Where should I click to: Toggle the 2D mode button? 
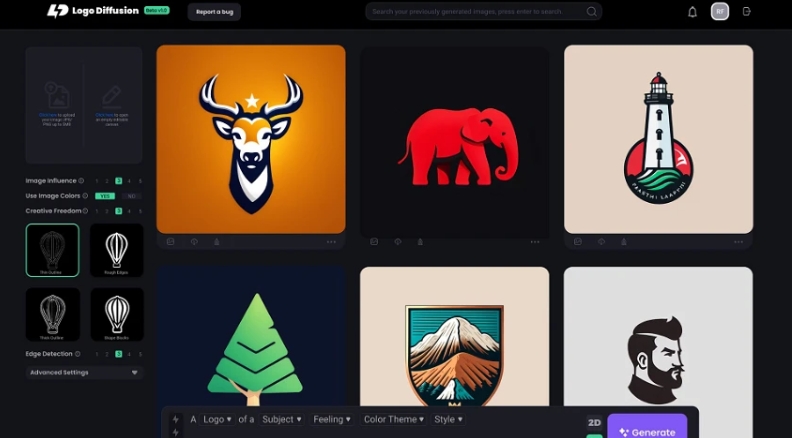click(594, 423)
